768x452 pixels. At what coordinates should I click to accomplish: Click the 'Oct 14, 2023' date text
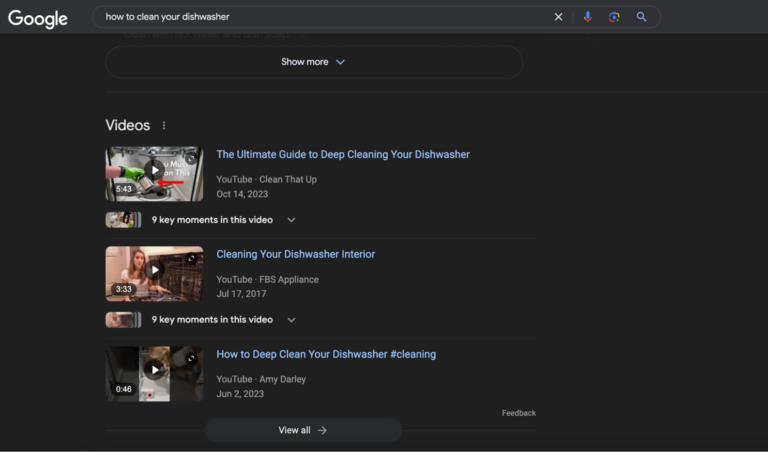[242, 194]
